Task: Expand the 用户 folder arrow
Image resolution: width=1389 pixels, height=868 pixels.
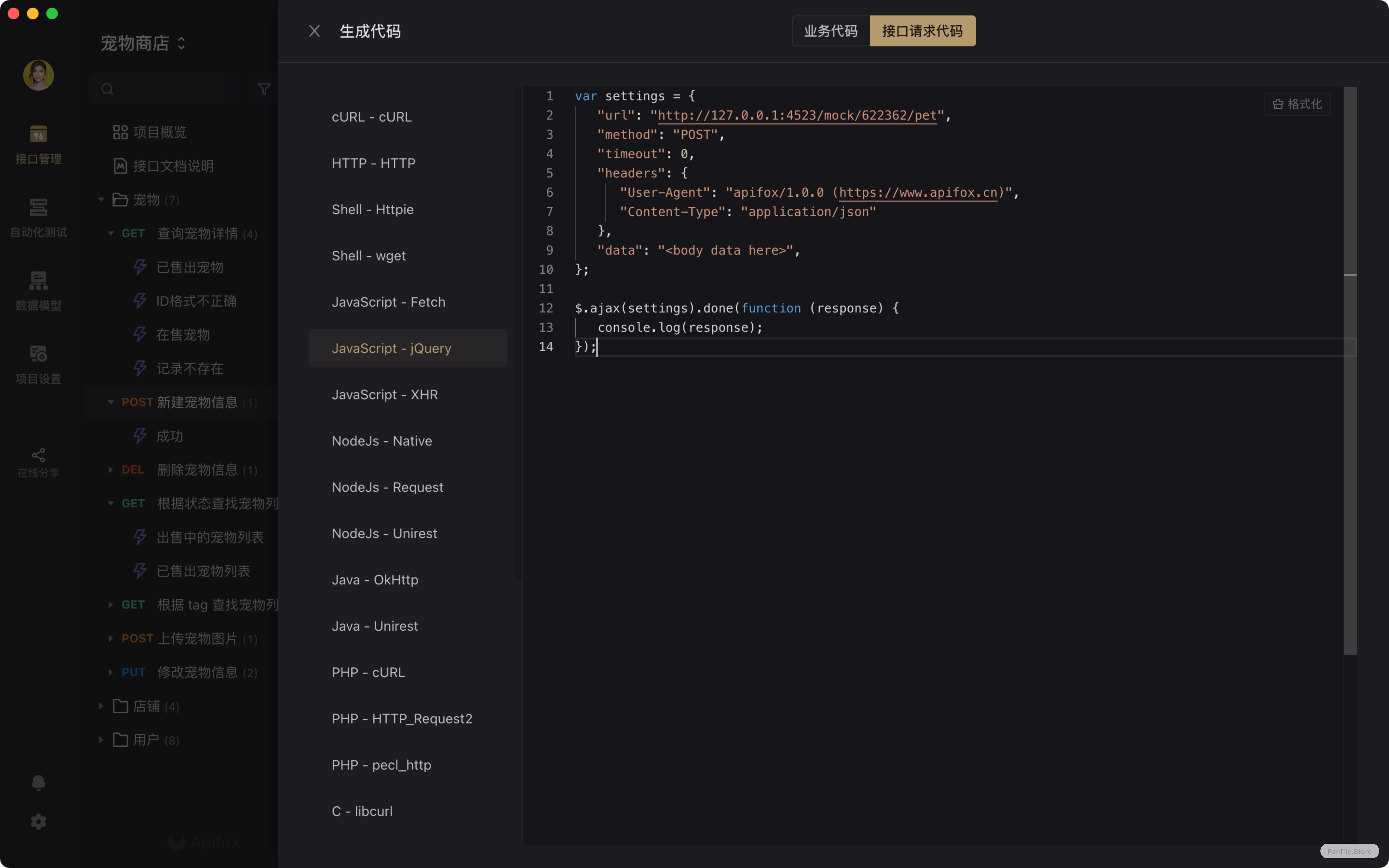Action: tap(101, 740)
